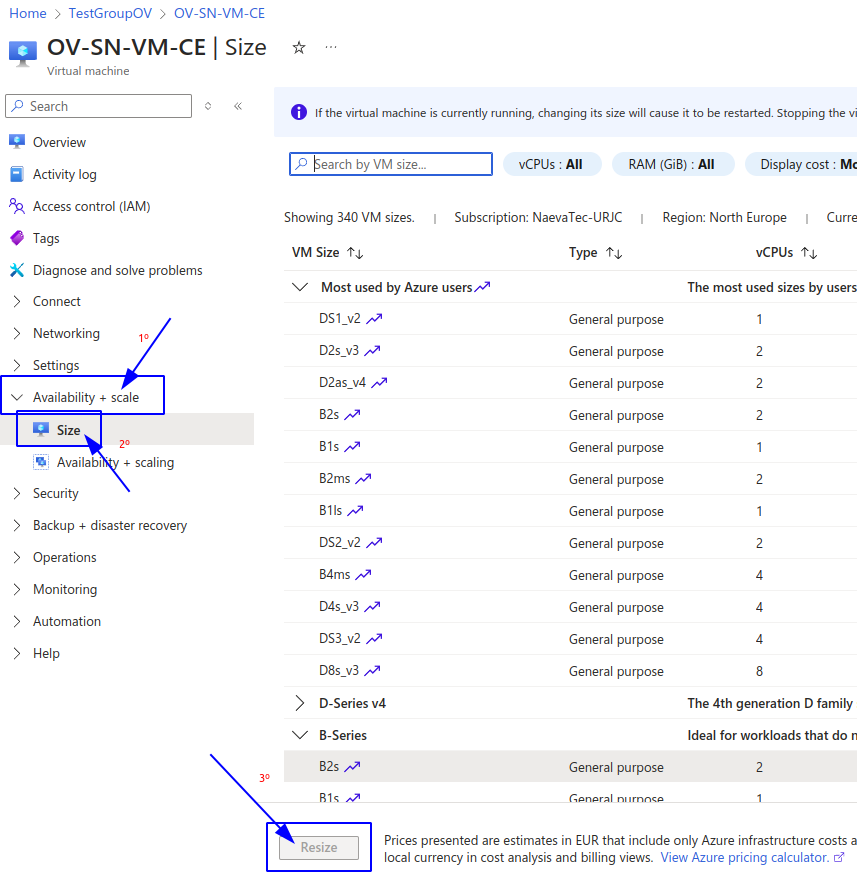Open the RAM (GiB) filter pill
The image size is (857, 873).
(671, 164)
